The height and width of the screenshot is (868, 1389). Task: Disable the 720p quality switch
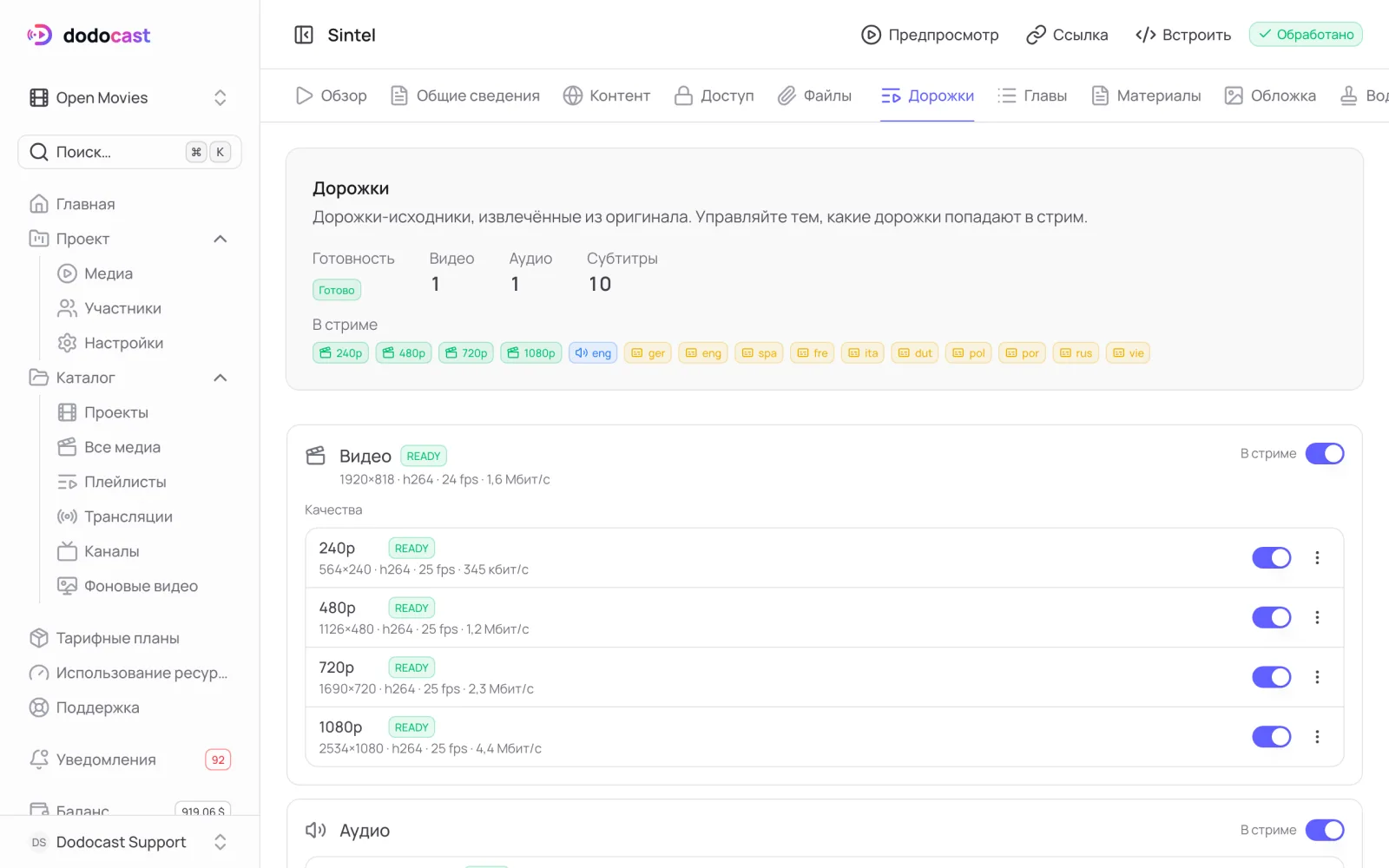[x=1272, y=677]
